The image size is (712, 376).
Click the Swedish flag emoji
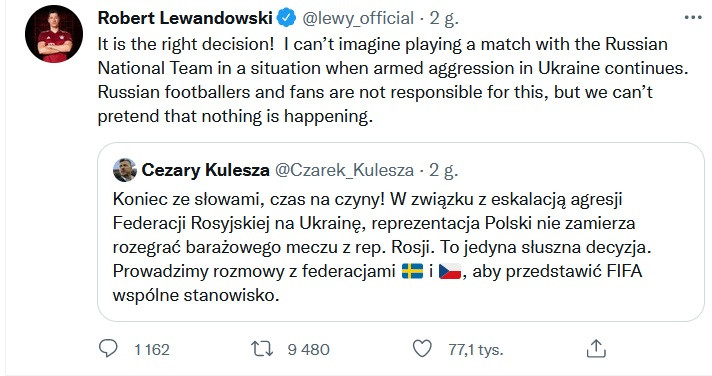click(x=412, y=271)
